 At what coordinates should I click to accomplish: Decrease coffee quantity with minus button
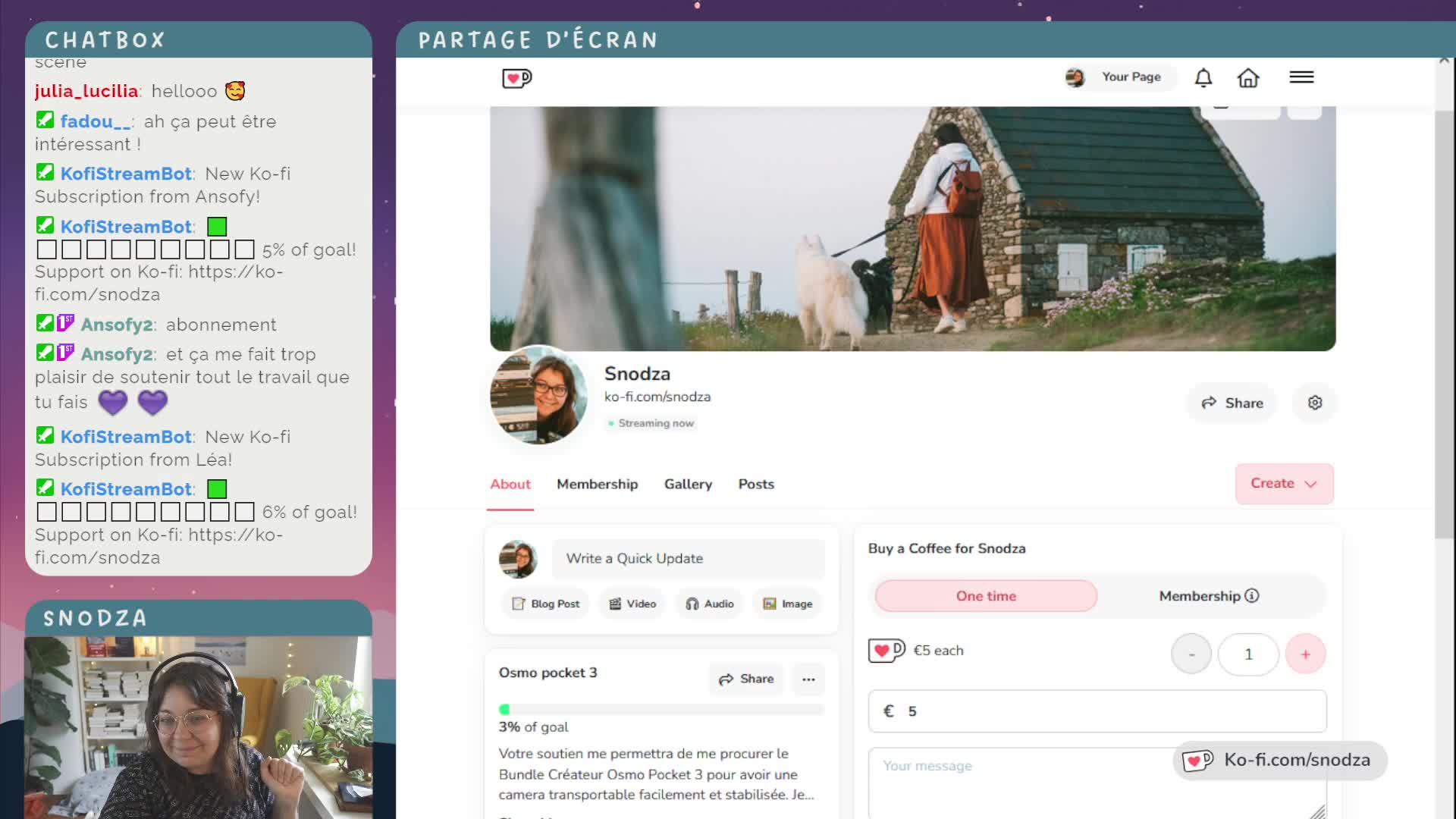1191,654
